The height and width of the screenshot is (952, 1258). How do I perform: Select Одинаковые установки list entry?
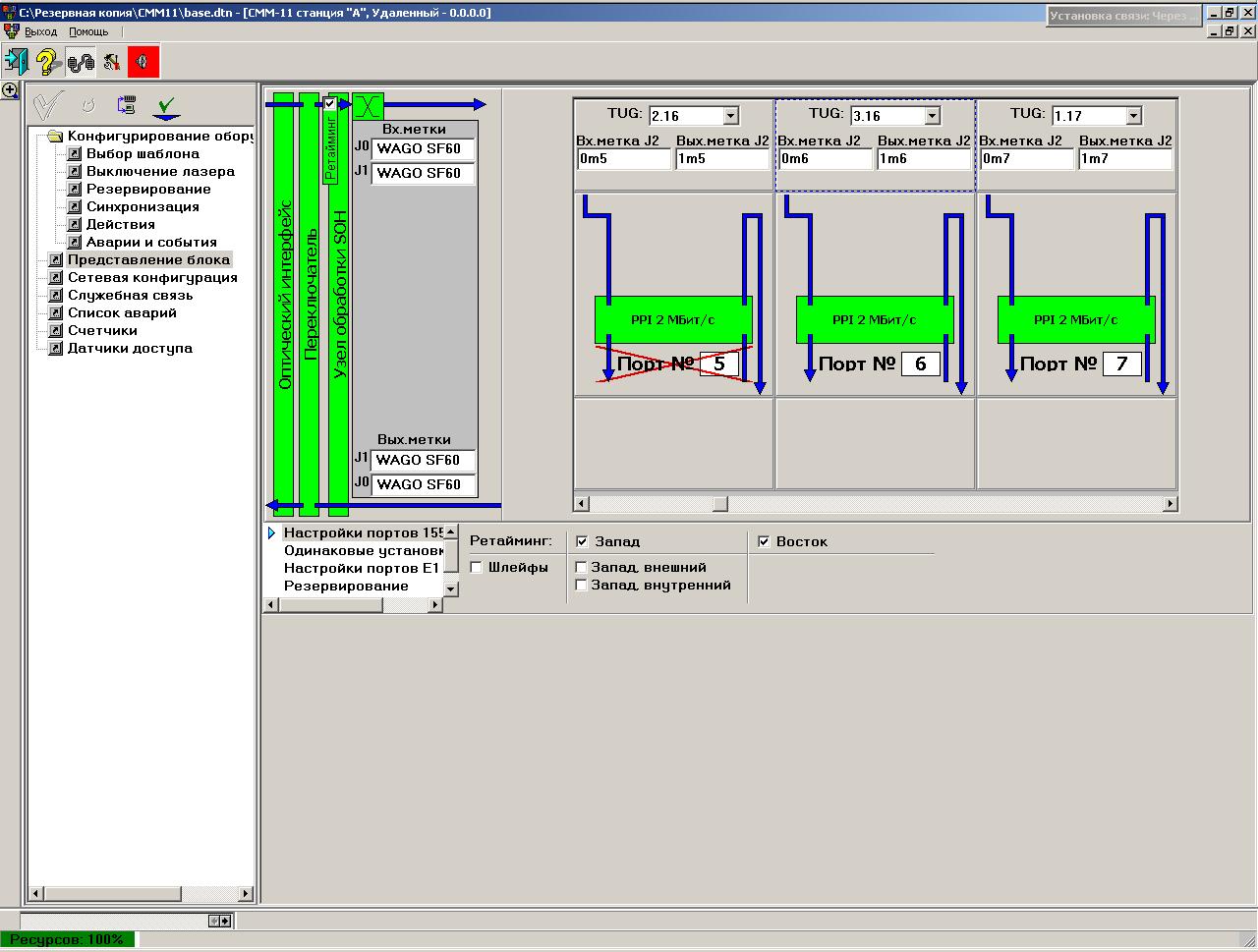pos(363,550)
